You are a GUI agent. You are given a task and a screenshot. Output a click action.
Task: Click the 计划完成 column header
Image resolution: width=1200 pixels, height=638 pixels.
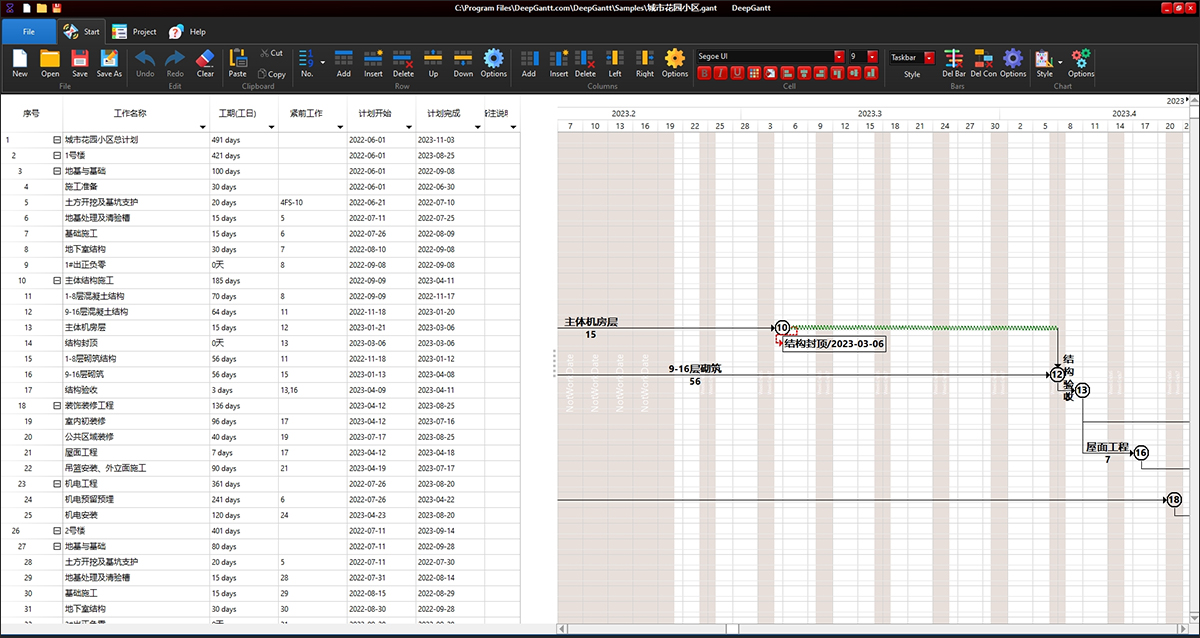click(x=450, y=114)
